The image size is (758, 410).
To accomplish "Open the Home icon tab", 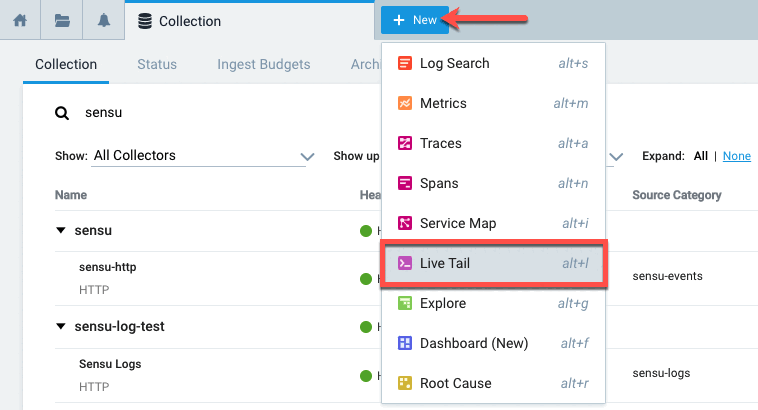I will (20, 21).
